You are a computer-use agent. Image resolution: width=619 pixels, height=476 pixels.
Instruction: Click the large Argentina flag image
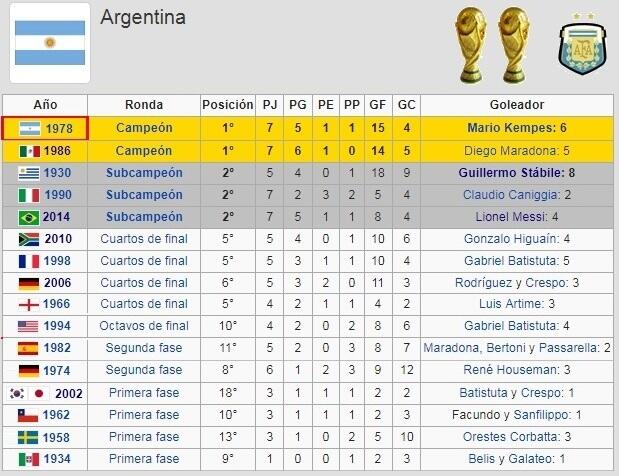[x=50, y=45]
